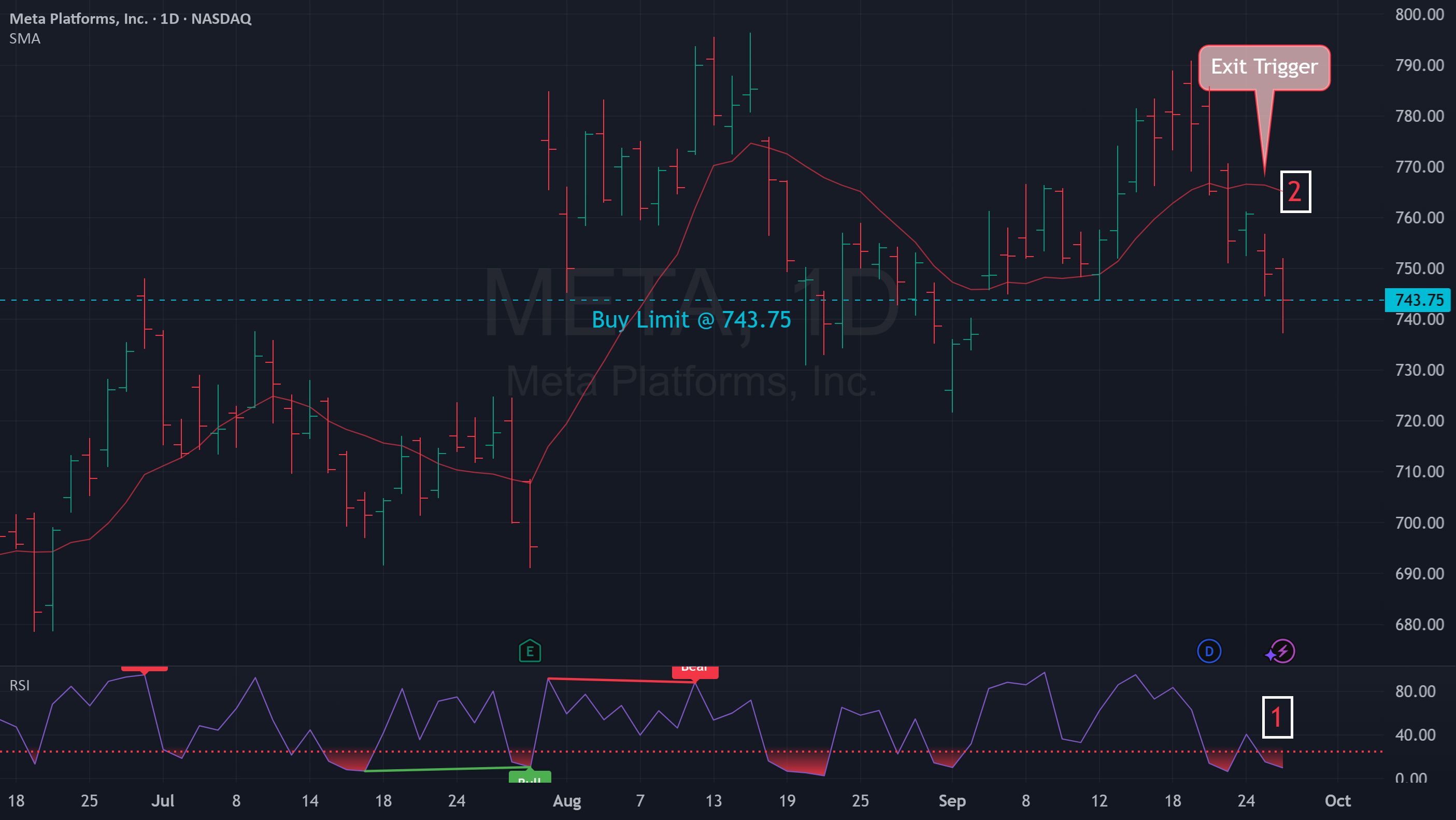Click the Oct date on time axis
Viewport: 1456px width, 820px height.
click(x=1337, y=801)
